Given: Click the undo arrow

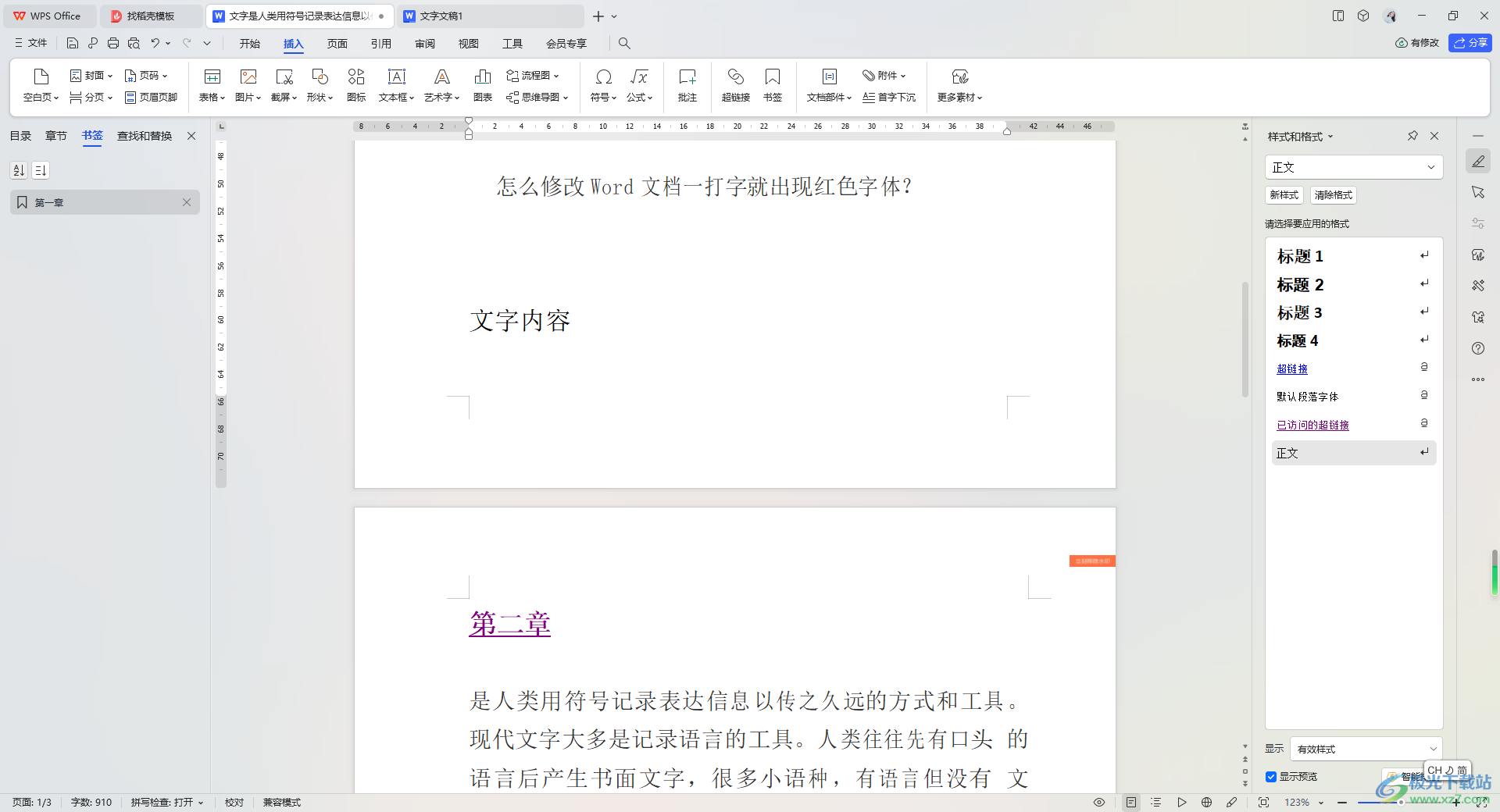Looking at the screenshot, I should 155,44.
